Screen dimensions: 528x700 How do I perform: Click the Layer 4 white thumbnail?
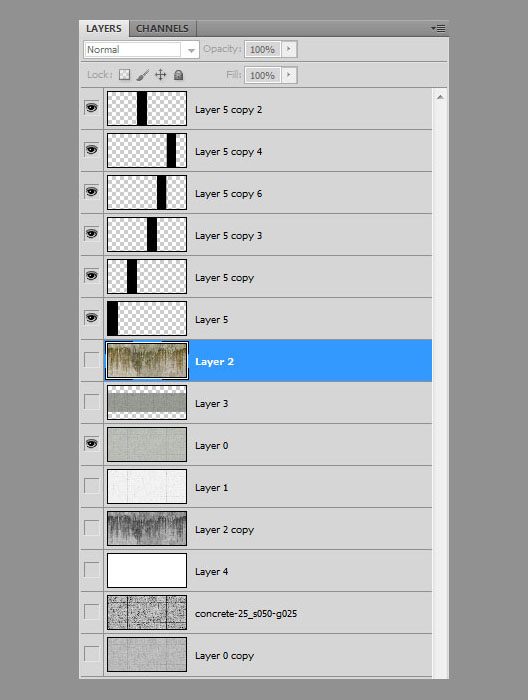tap(147, 571)
